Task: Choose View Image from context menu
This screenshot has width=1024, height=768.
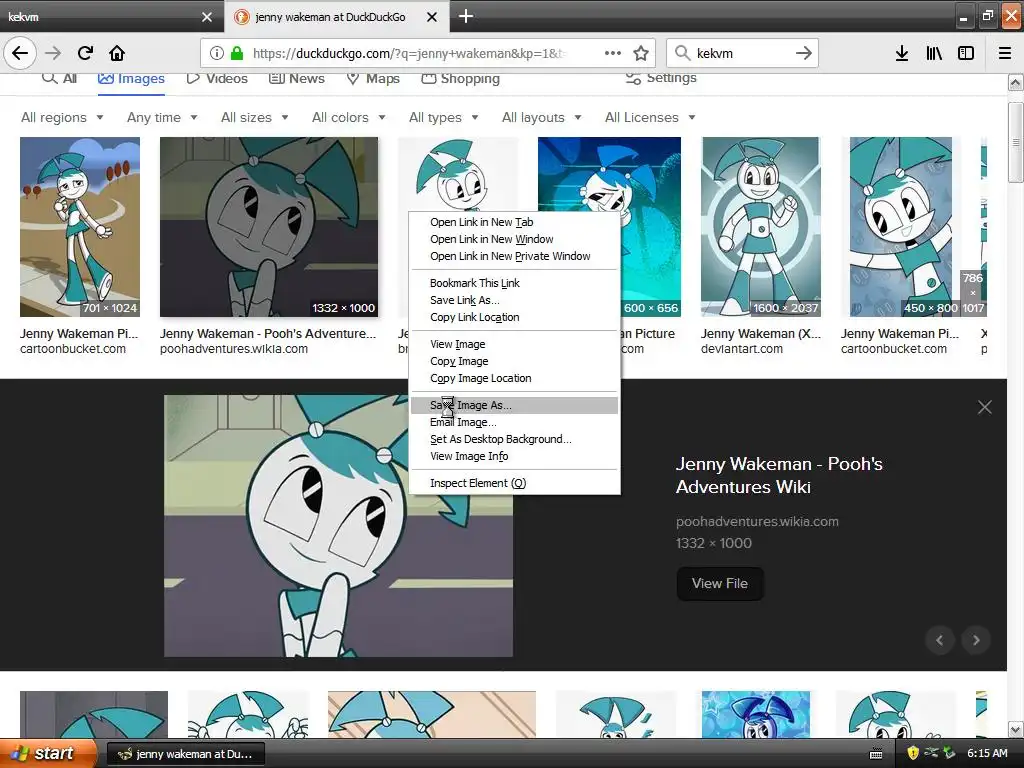Action: tap(514, 344)
